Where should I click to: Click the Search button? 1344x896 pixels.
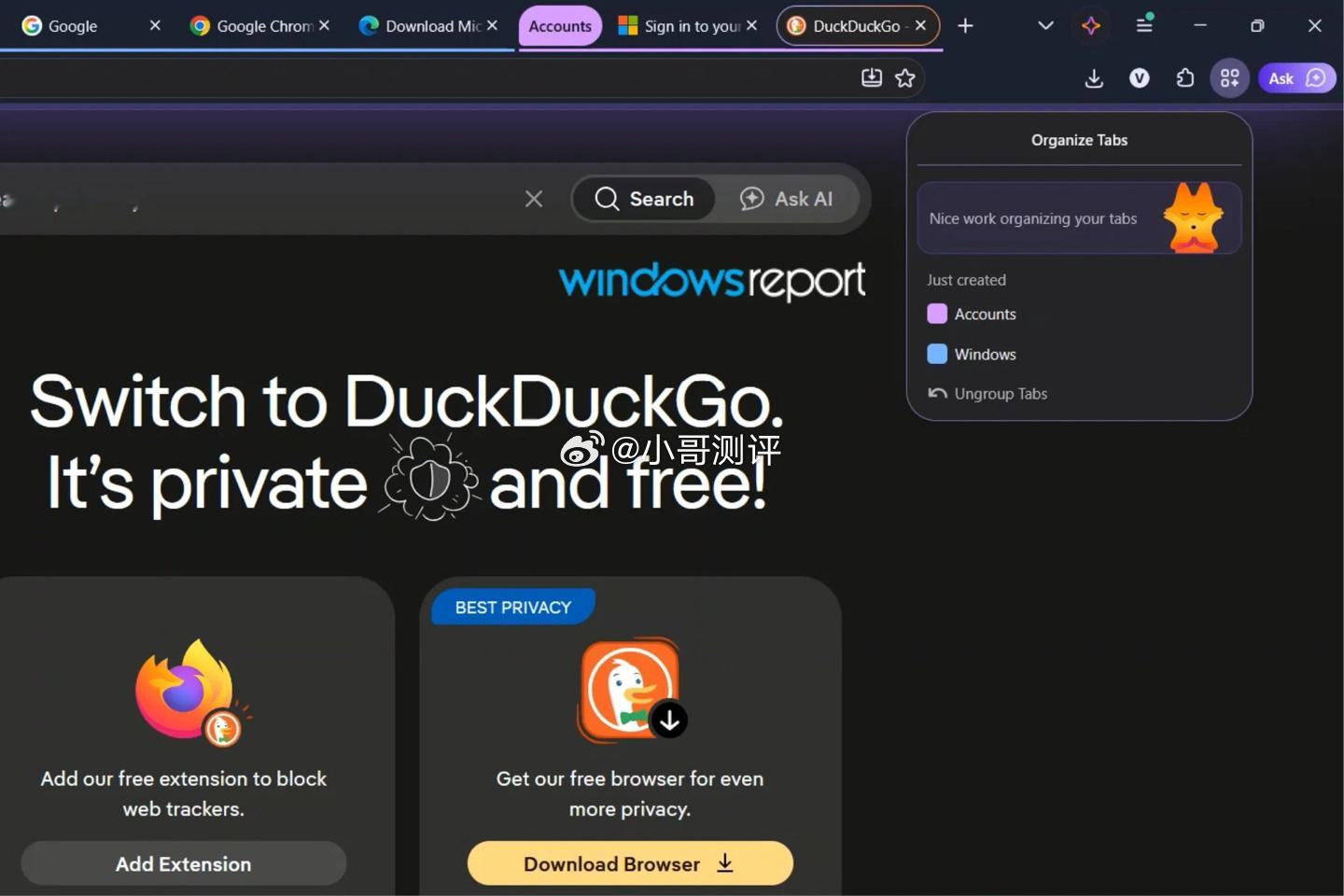pyautogui.click(x=644, y=199)
